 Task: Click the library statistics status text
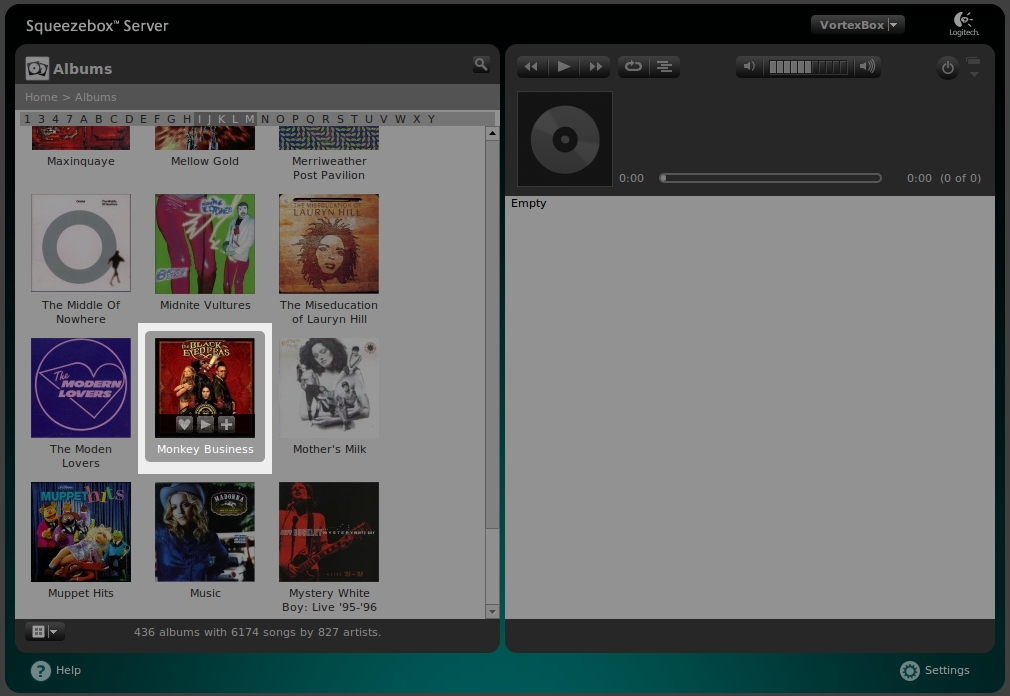click(x=258, y=632)
